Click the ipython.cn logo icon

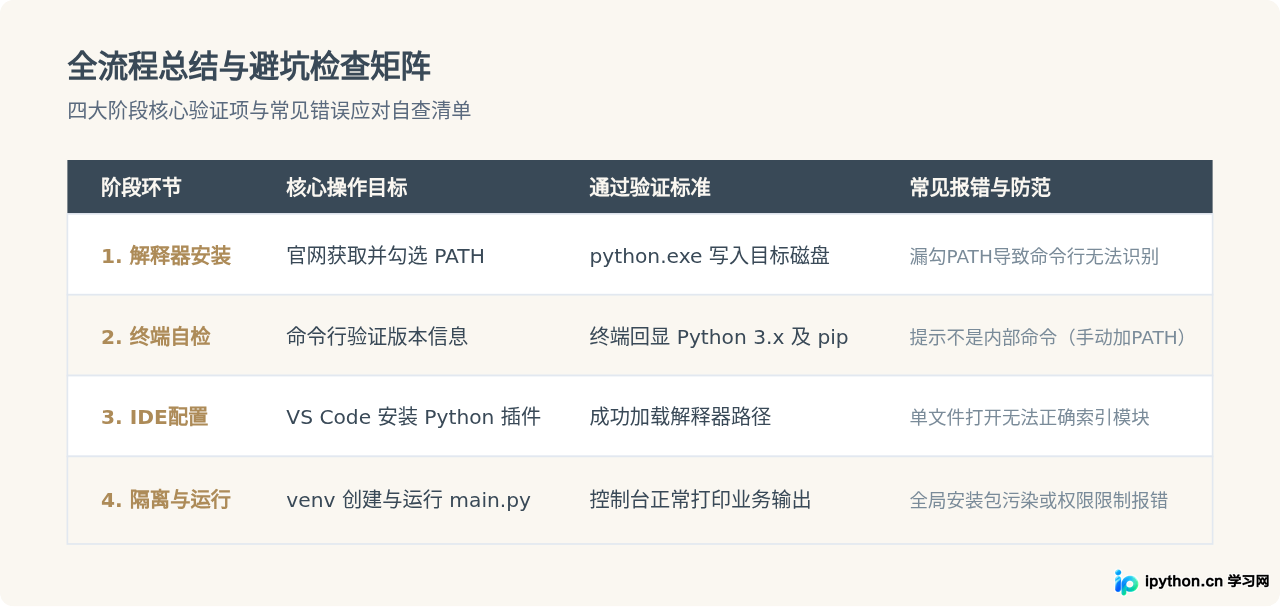[x=1126, y=582]
